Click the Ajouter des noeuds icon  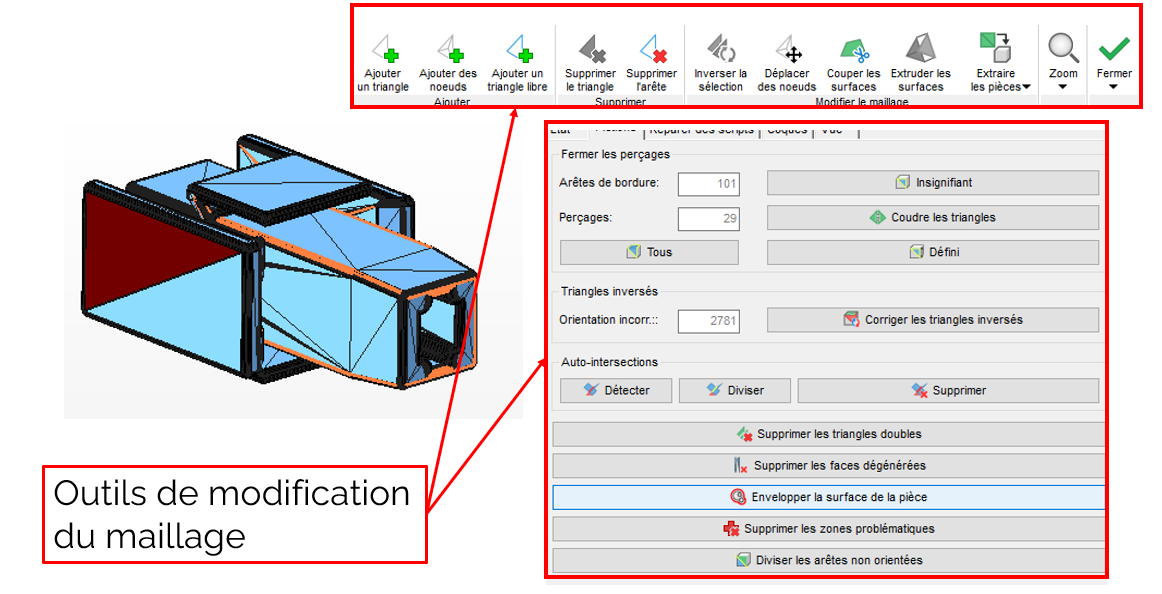448,62
